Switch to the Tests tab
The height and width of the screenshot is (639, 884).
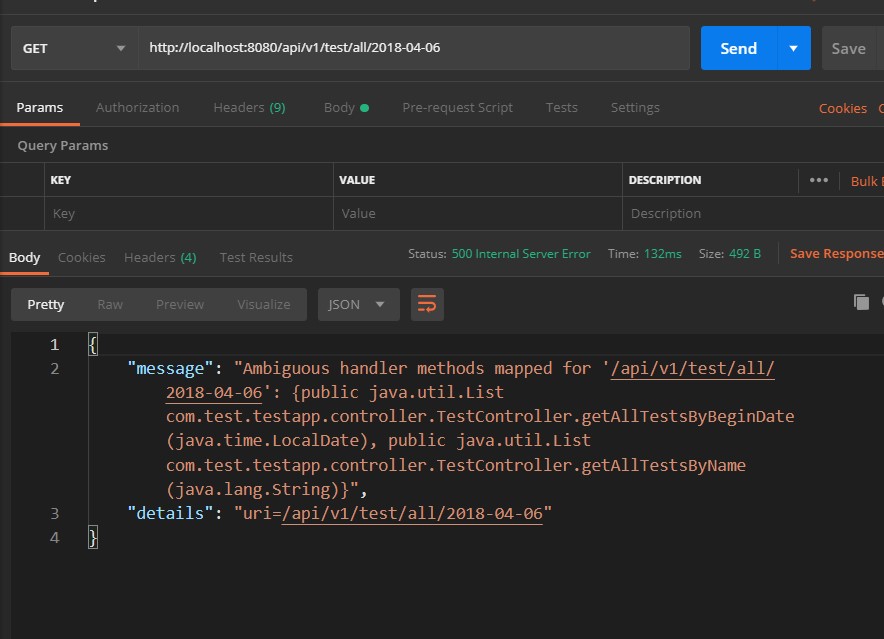coord(561,107)
